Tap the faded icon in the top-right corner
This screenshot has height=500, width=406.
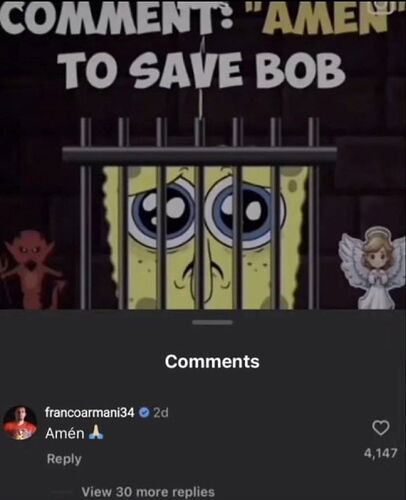[x=380, y=7]
